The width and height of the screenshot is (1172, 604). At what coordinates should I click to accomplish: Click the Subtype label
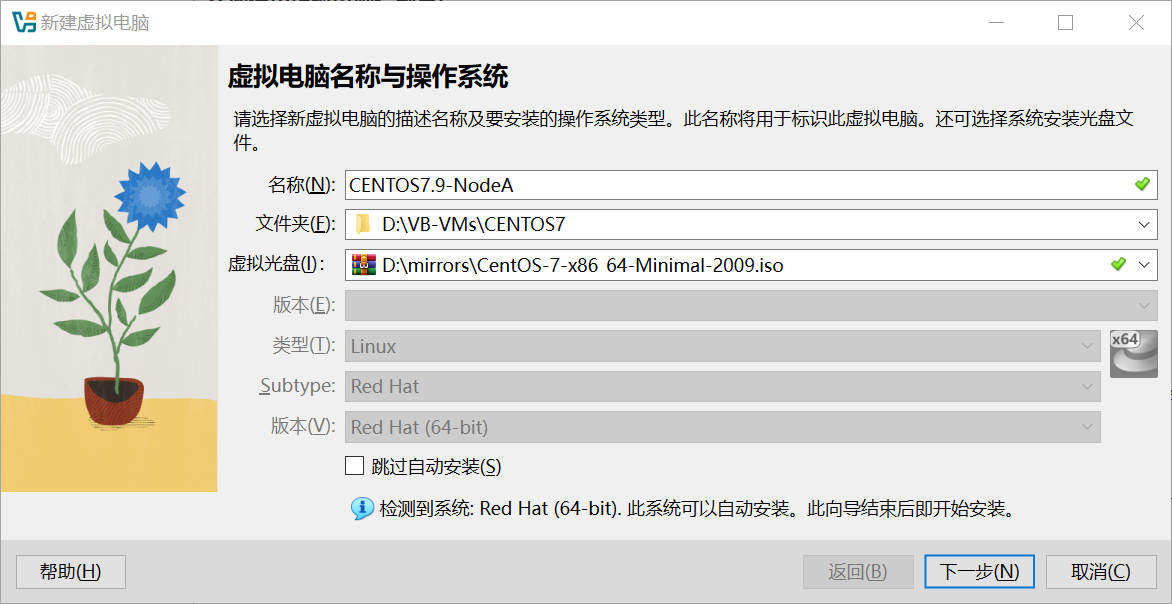click(298, 386)
